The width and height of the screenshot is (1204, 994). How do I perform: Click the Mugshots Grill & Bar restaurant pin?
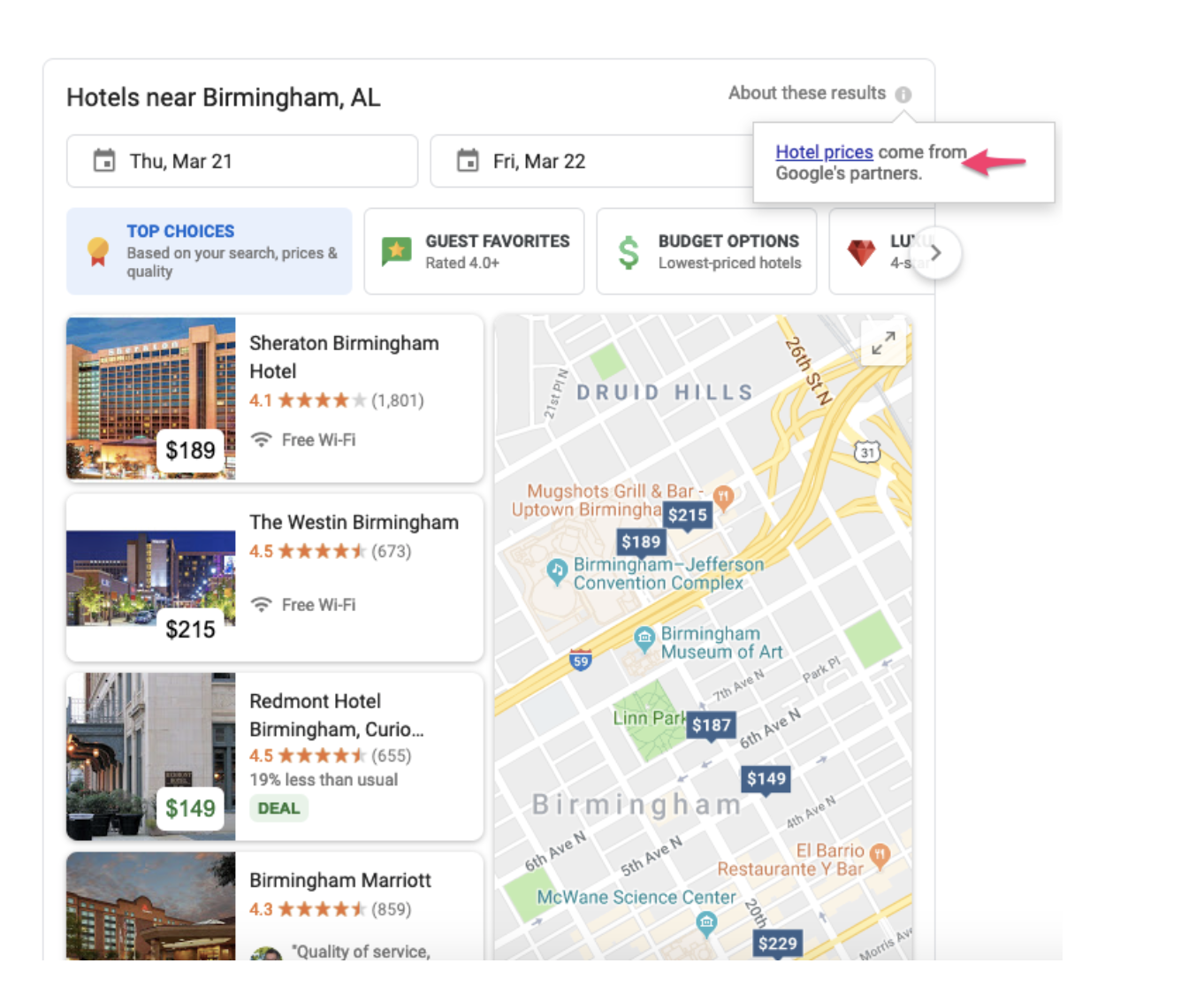point(723,496)
